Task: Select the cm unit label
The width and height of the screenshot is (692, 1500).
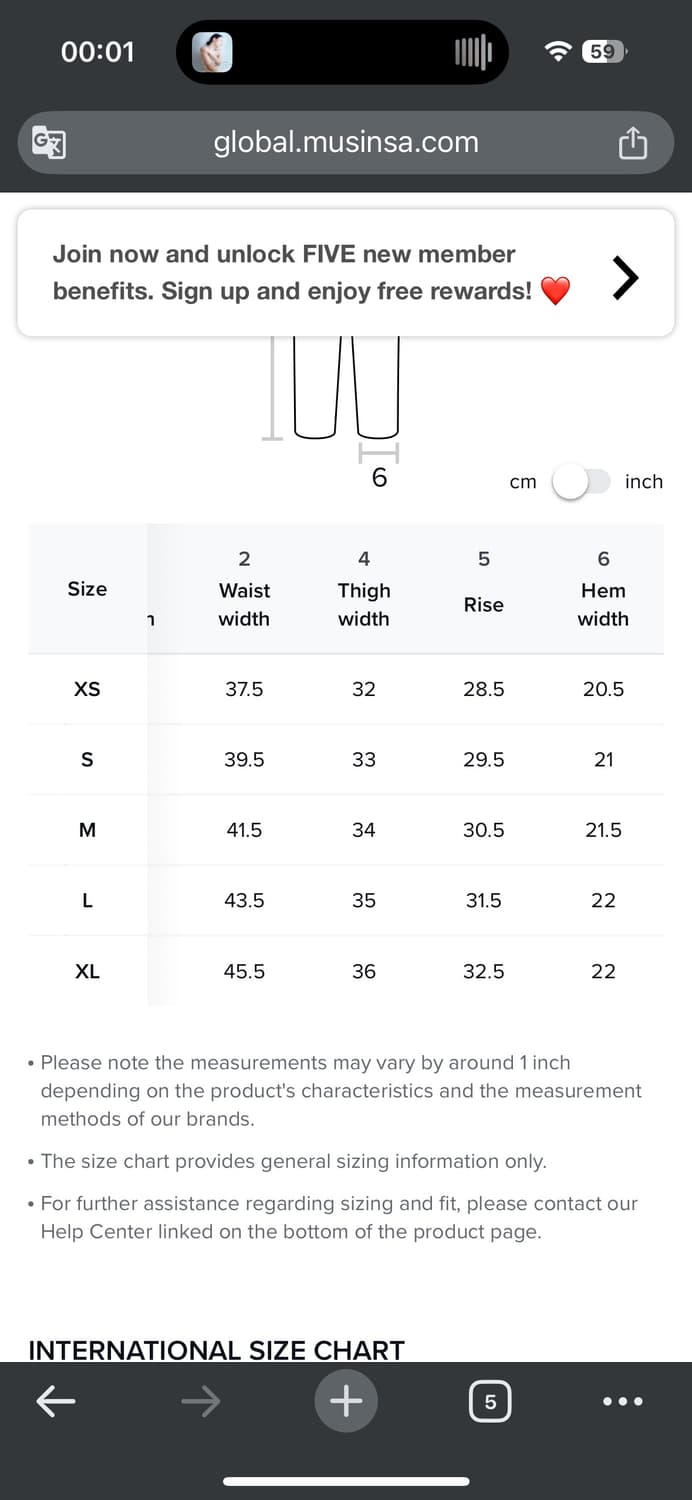Action: coord(523,482)
